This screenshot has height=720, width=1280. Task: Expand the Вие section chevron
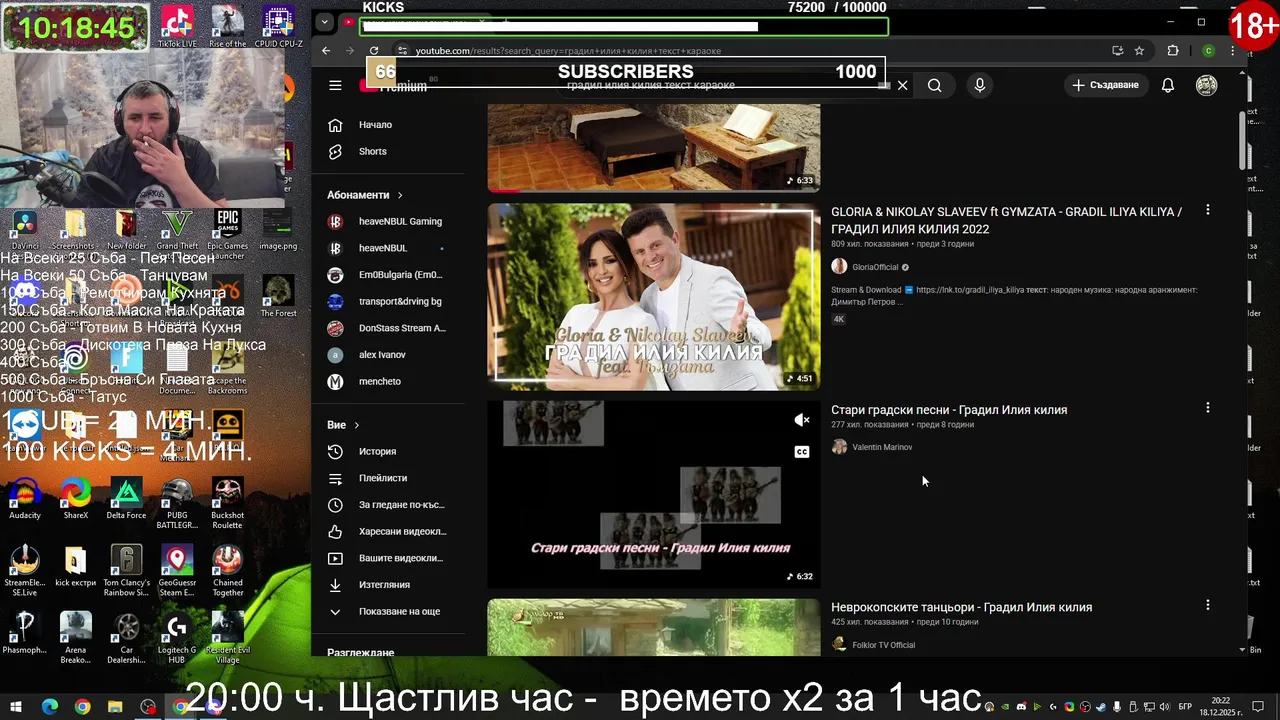(x=356, y=425)
